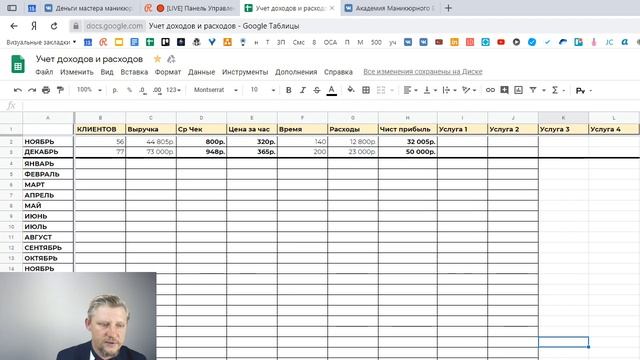The height and width of the screenshot is (360, 640).
Task: Open the font size 10 dropdown
Action: (262, 90)
